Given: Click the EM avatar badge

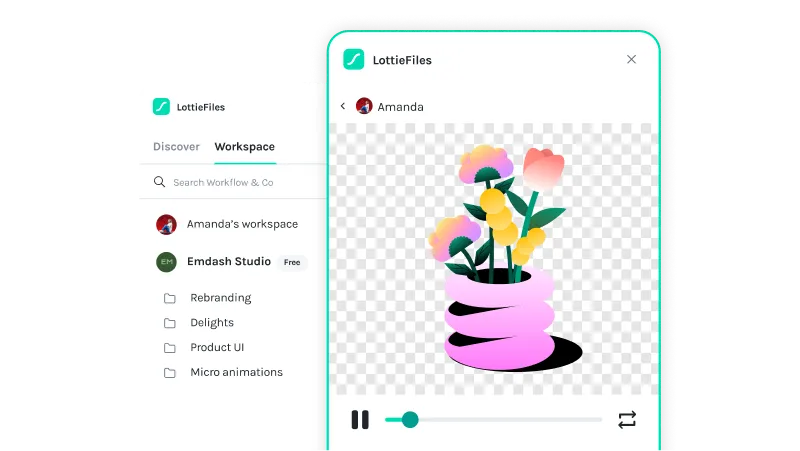Looking at the screenshot, I should click(x=166, y=262).
